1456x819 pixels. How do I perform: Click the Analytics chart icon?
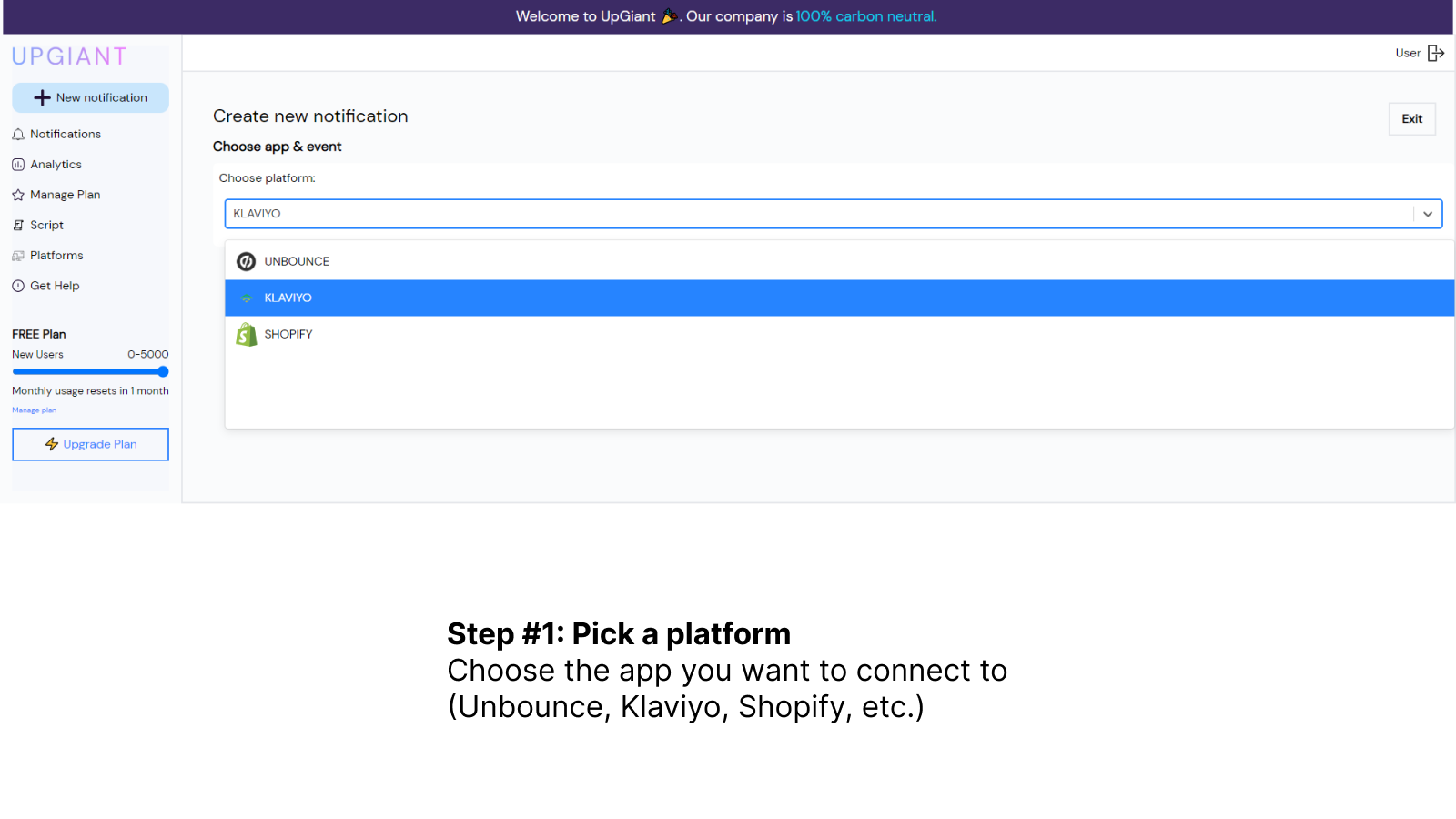(18, 165)
